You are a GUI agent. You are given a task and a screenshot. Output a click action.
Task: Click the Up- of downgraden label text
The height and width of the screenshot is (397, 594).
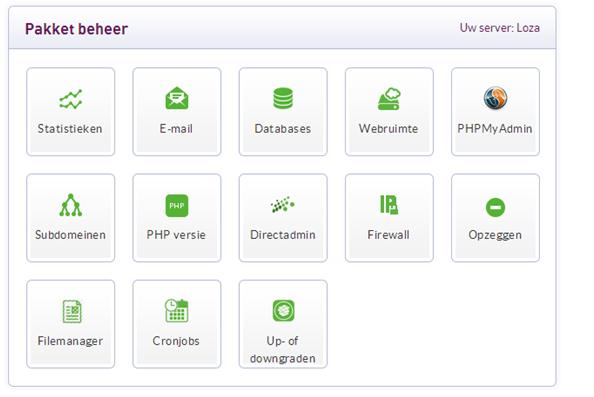point(283,350)
